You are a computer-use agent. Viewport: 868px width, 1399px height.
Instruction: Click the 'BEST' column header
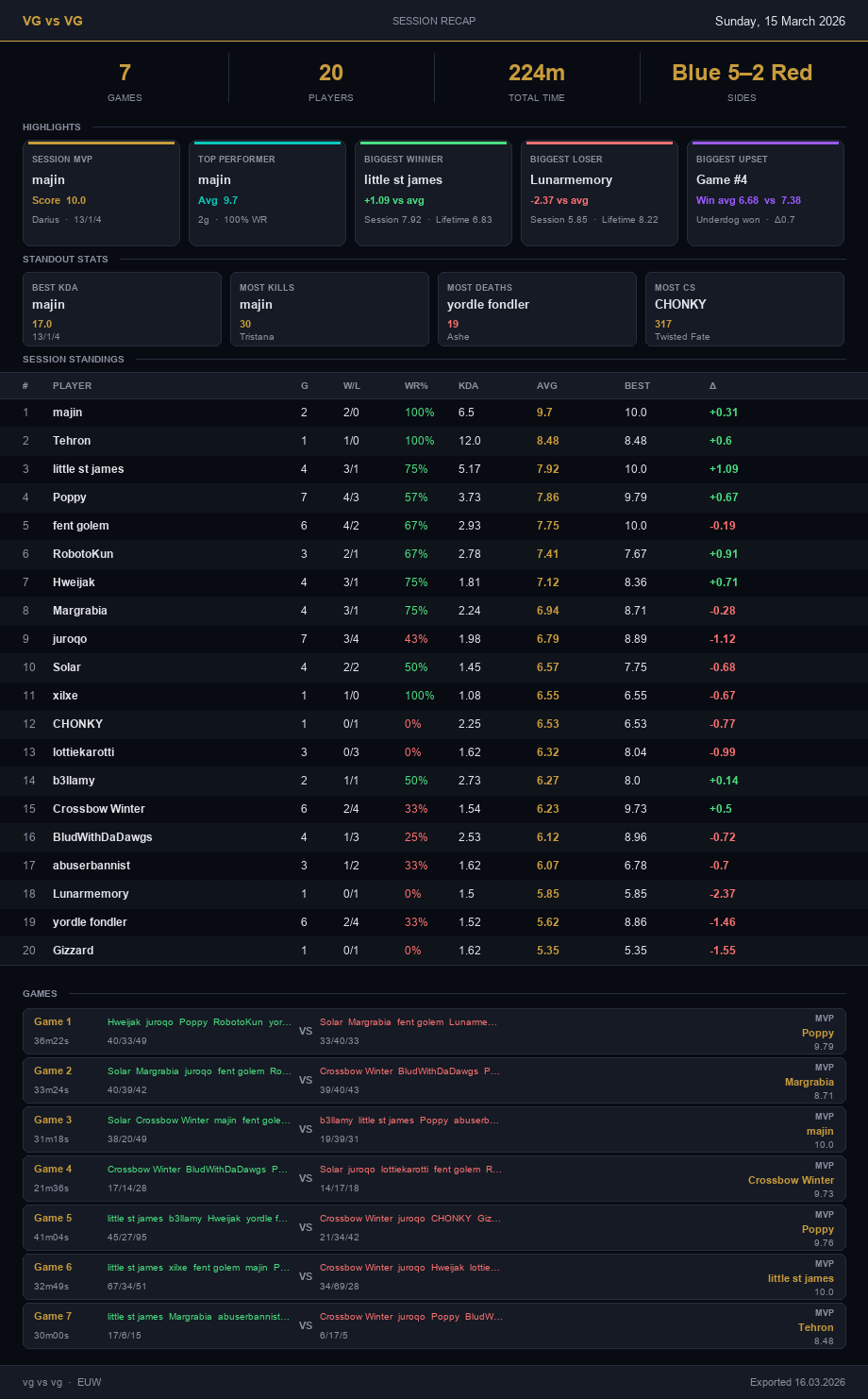(x=637, y=386)
